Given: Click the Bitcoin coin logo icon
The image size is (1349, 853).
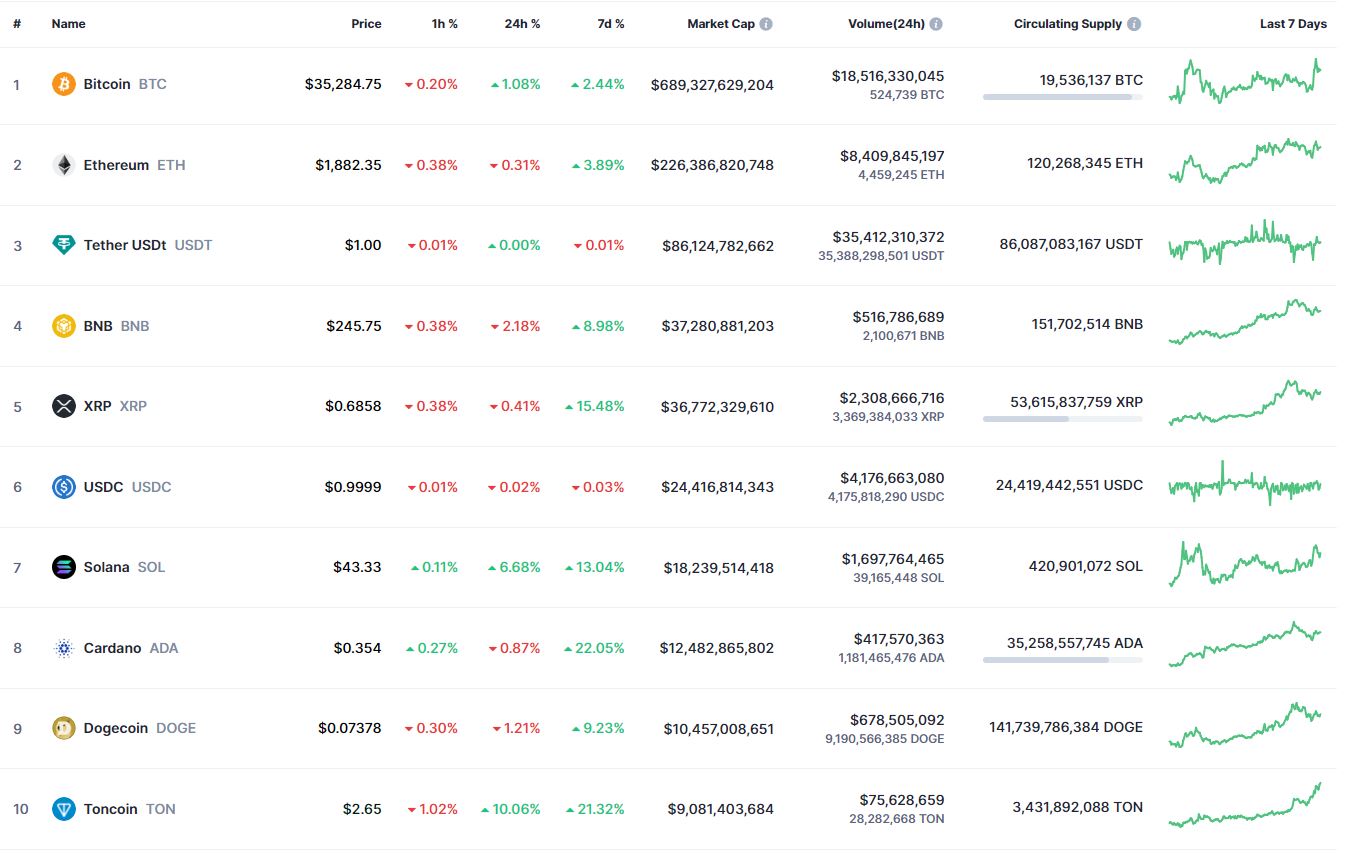Looking at the screenshot, I should [x=64, y=84].
